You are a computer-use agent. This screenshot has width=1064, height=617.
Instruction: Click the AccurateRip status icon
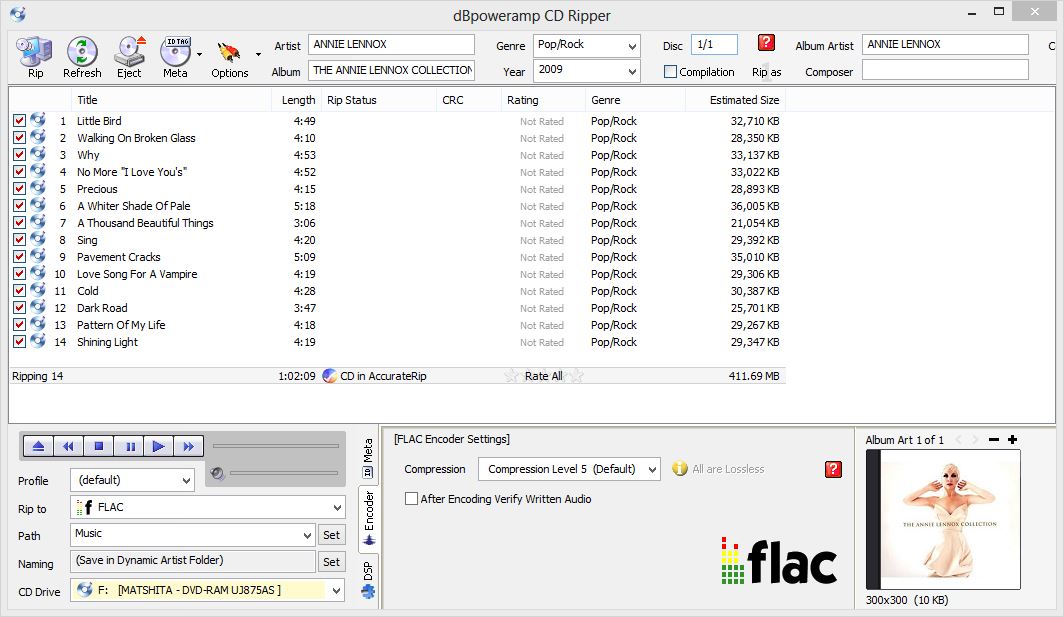click(329, 375)
